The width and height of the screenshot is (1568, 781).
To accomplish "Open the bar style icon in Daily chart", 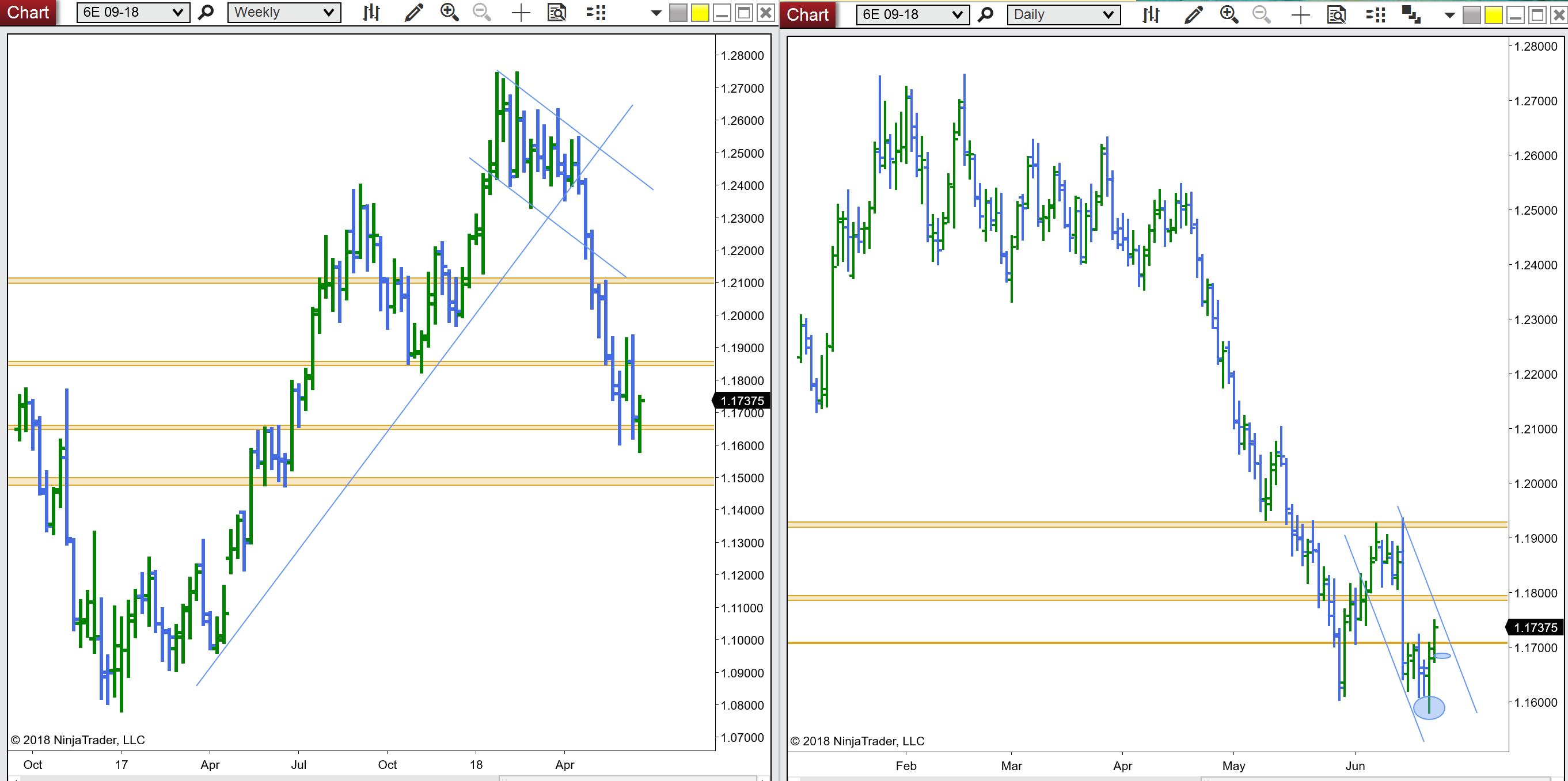I will [1151, 14].
